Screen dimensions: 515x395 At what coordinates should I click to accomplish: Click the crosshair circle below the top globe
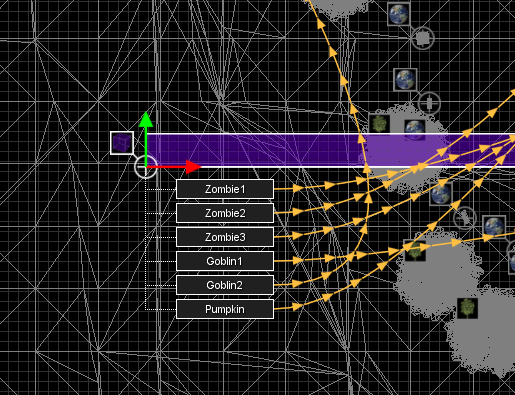[x=423, y=38]
